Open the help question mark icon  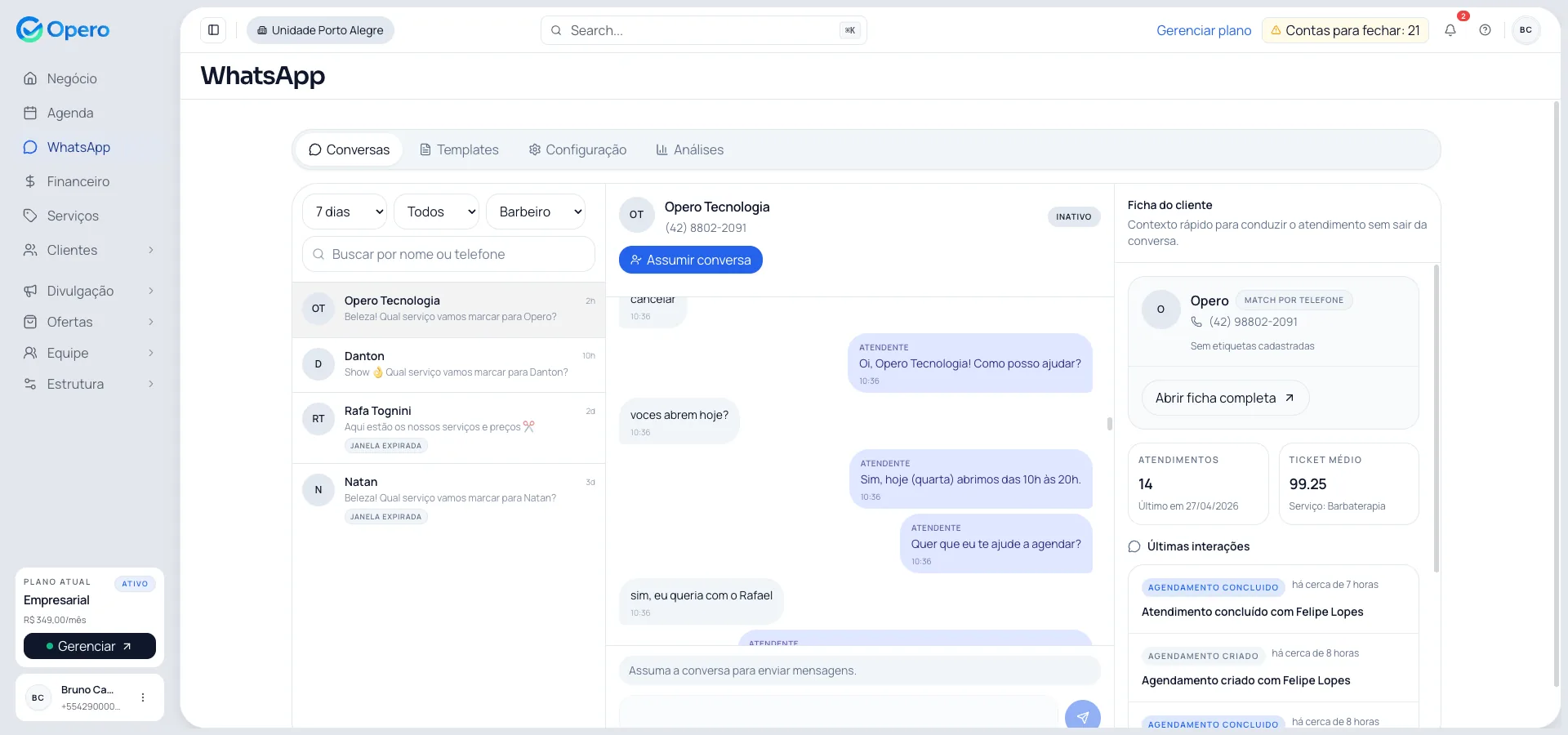1485,30
